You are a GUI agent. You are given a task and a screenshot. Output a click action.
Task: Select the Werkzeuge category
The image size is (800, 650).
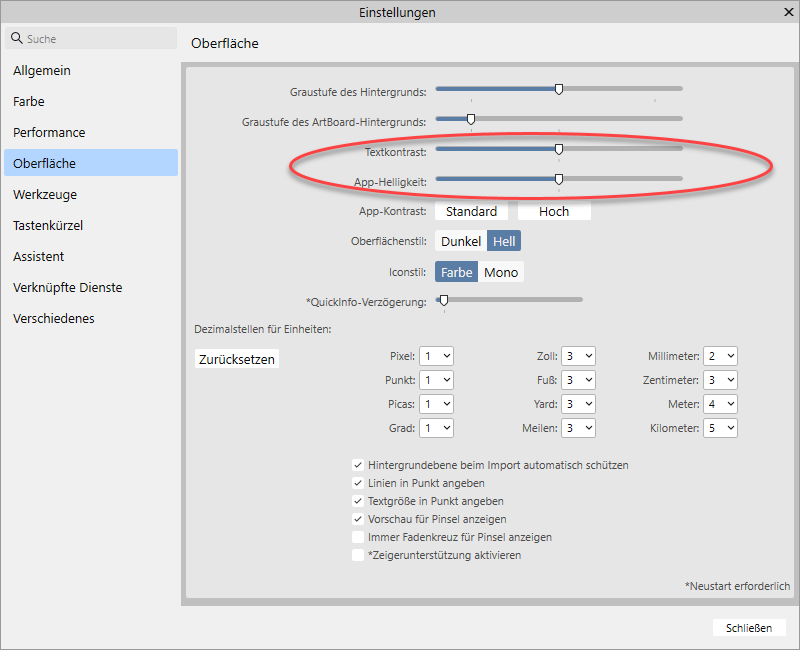click(x=45, y=195)
